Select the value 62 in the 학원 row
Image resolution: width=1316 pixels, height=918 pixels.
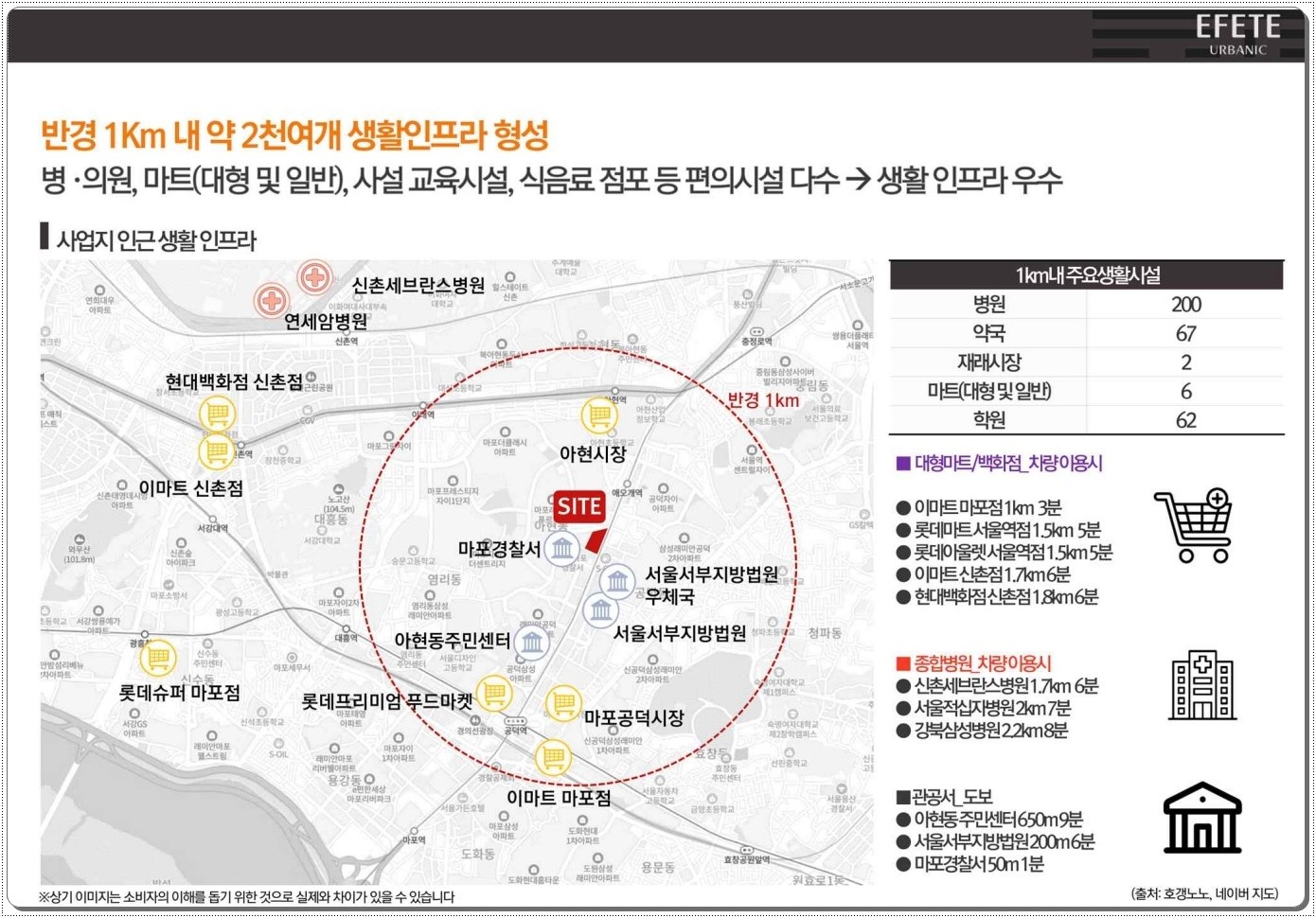1185,420
